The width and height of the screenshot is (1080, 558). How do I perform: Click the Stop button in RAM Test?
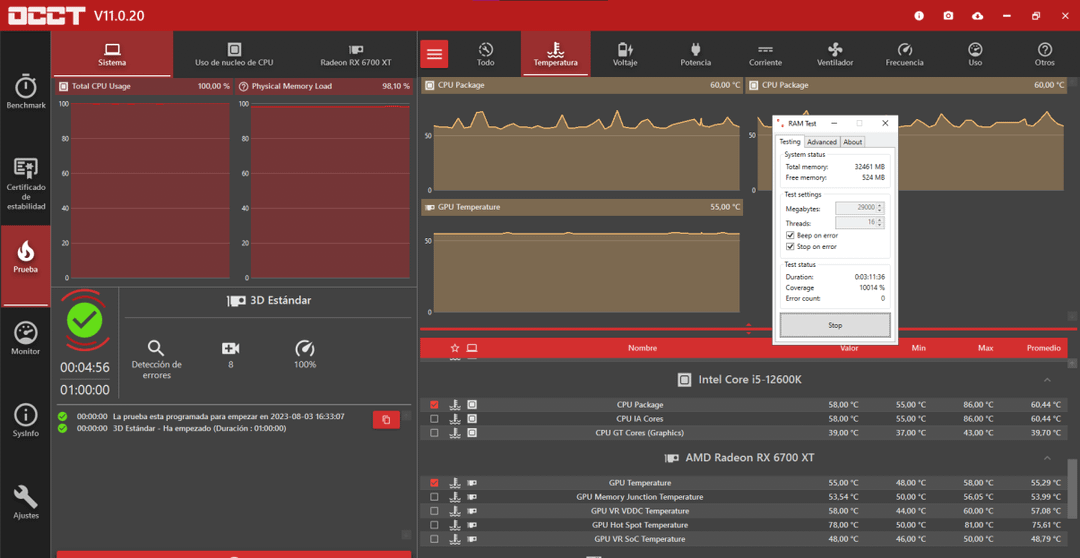tap(835, 325)
